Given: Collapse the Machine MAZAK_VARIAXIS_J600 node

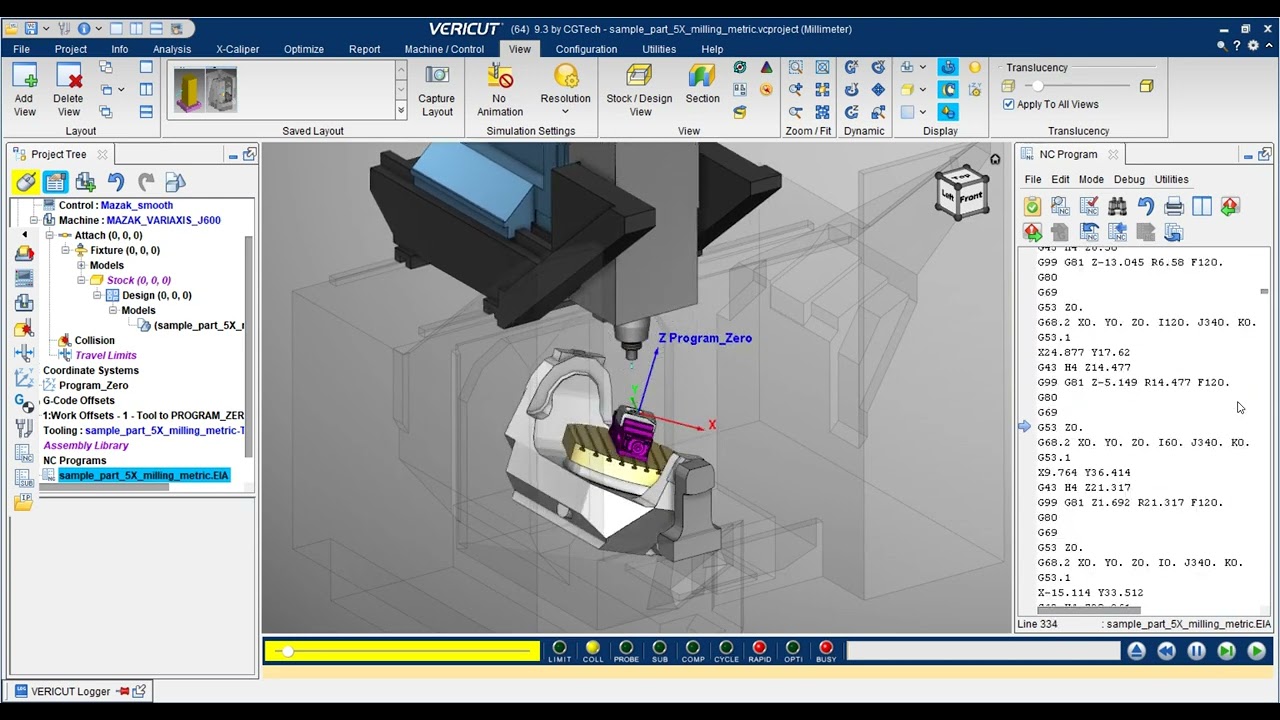Looking at the screenshot, I should 34,220.
